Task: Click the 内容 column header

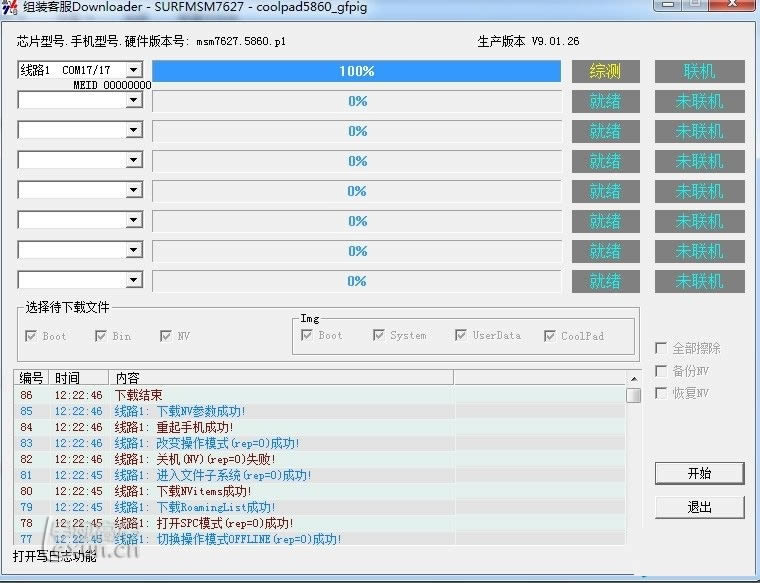Action: click(280, 378)
